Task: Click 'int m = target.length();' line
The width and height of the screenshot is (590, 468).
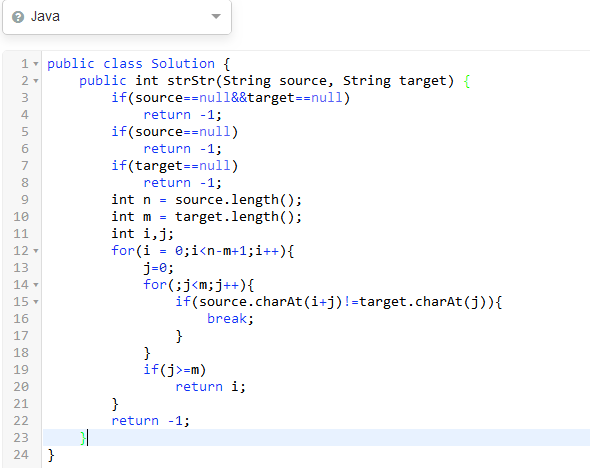Action: point(207,217)
